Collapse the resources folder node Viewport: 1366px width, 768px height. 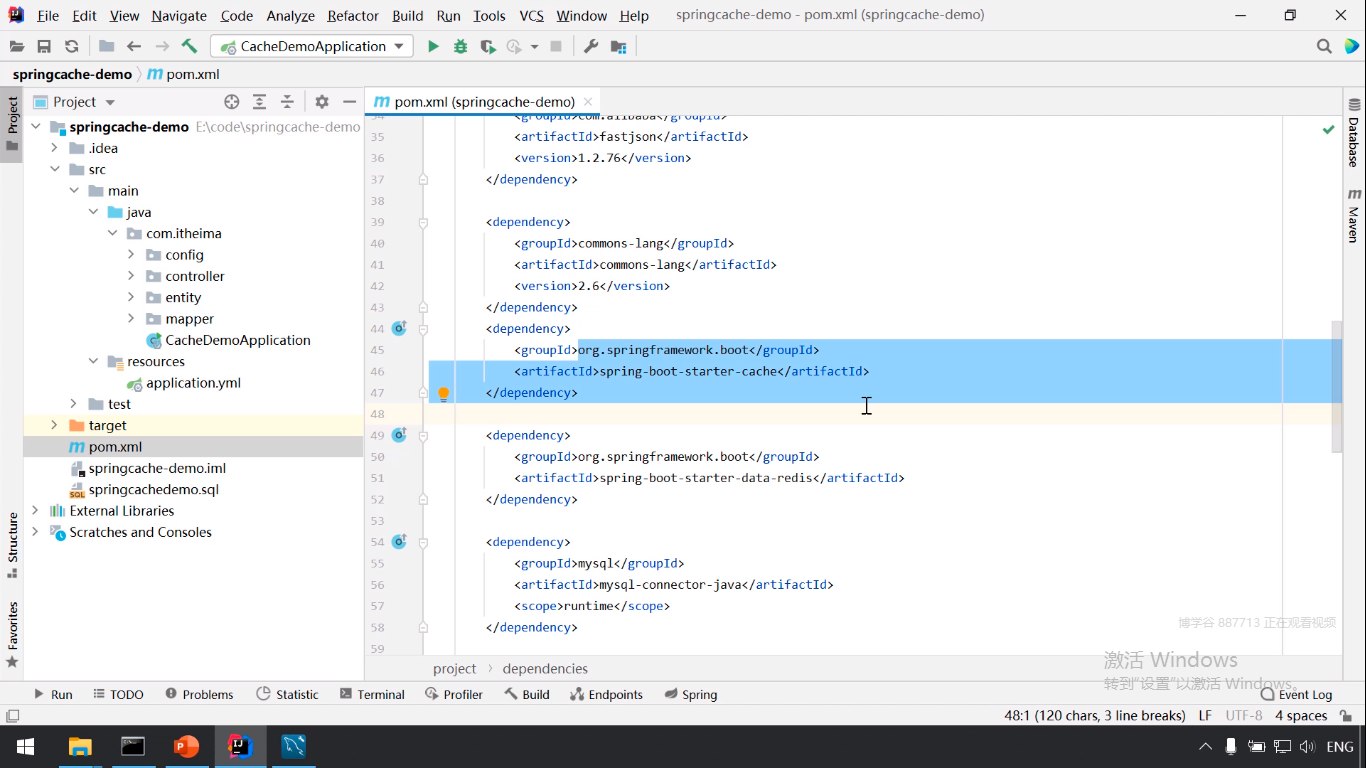coord(93,361)
